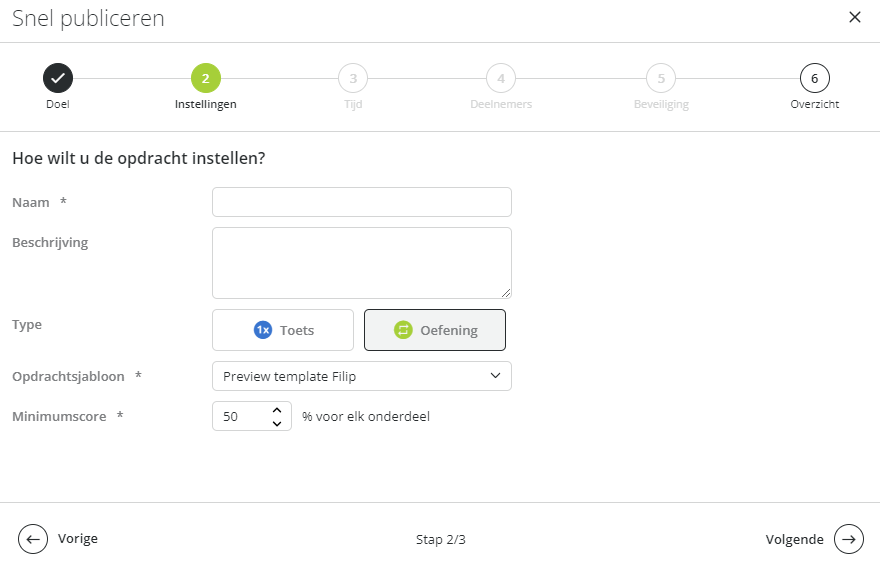
Task: Select step 2 Instellingen circle
Action: pos(206,78)
